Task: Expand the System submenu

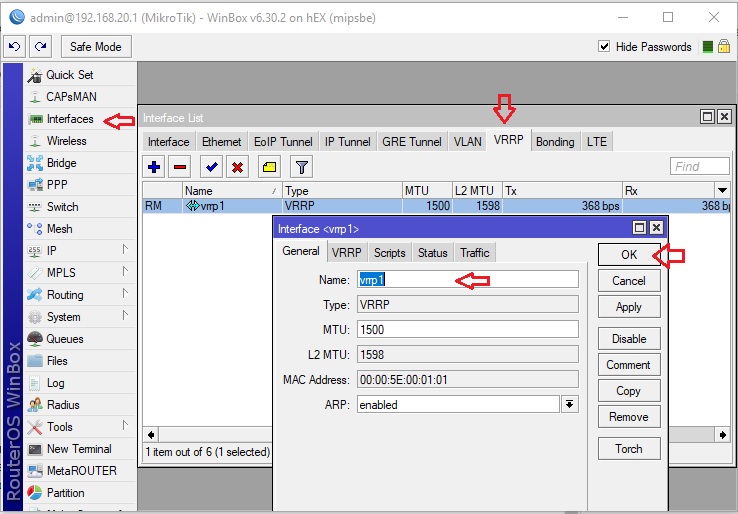Action: coord(125,315)
